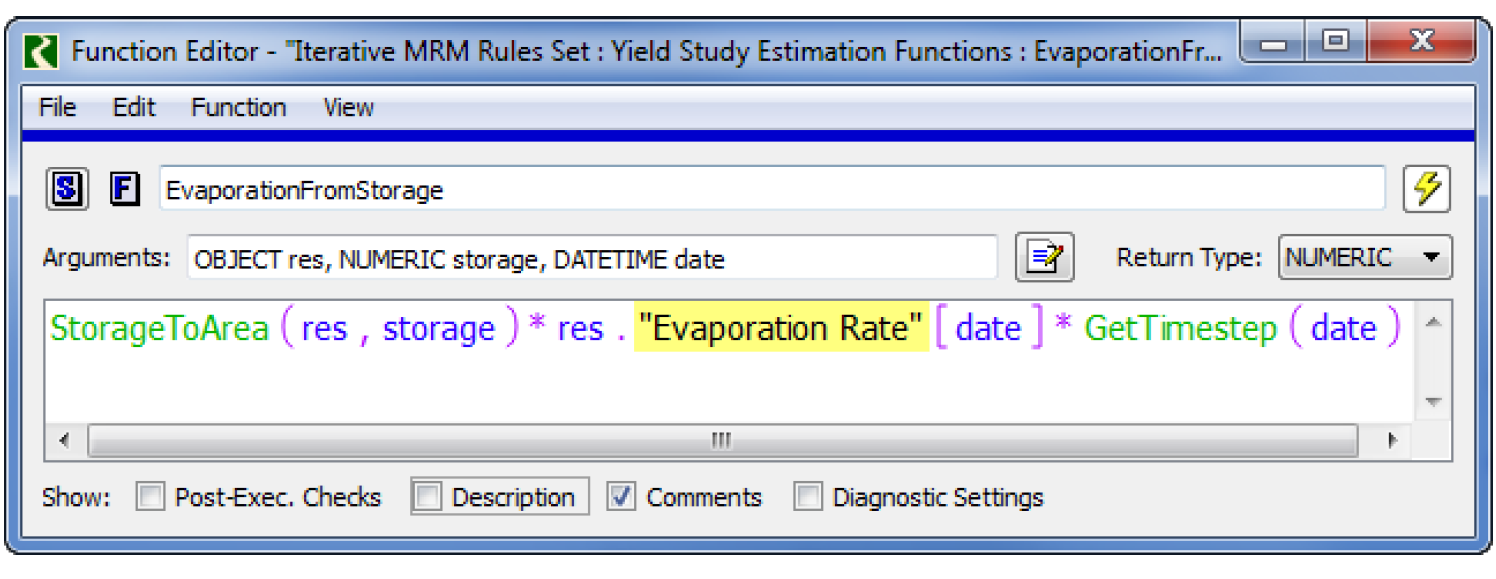Click the horizontal scrollbar right arrow

[1391, 440]
